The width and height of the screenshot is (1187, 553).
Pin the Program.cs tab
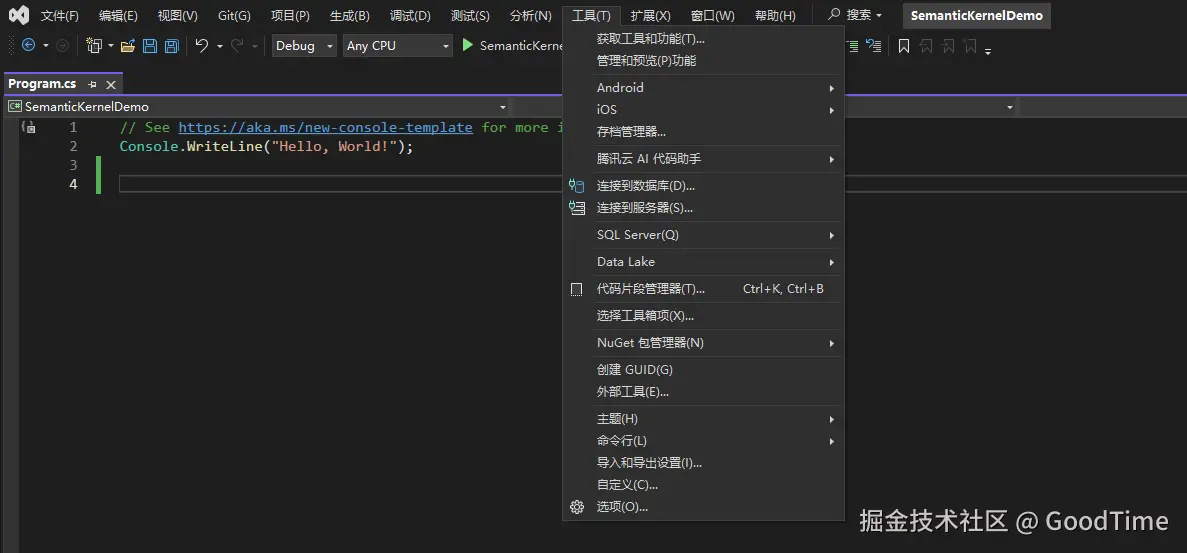point(92,85)
